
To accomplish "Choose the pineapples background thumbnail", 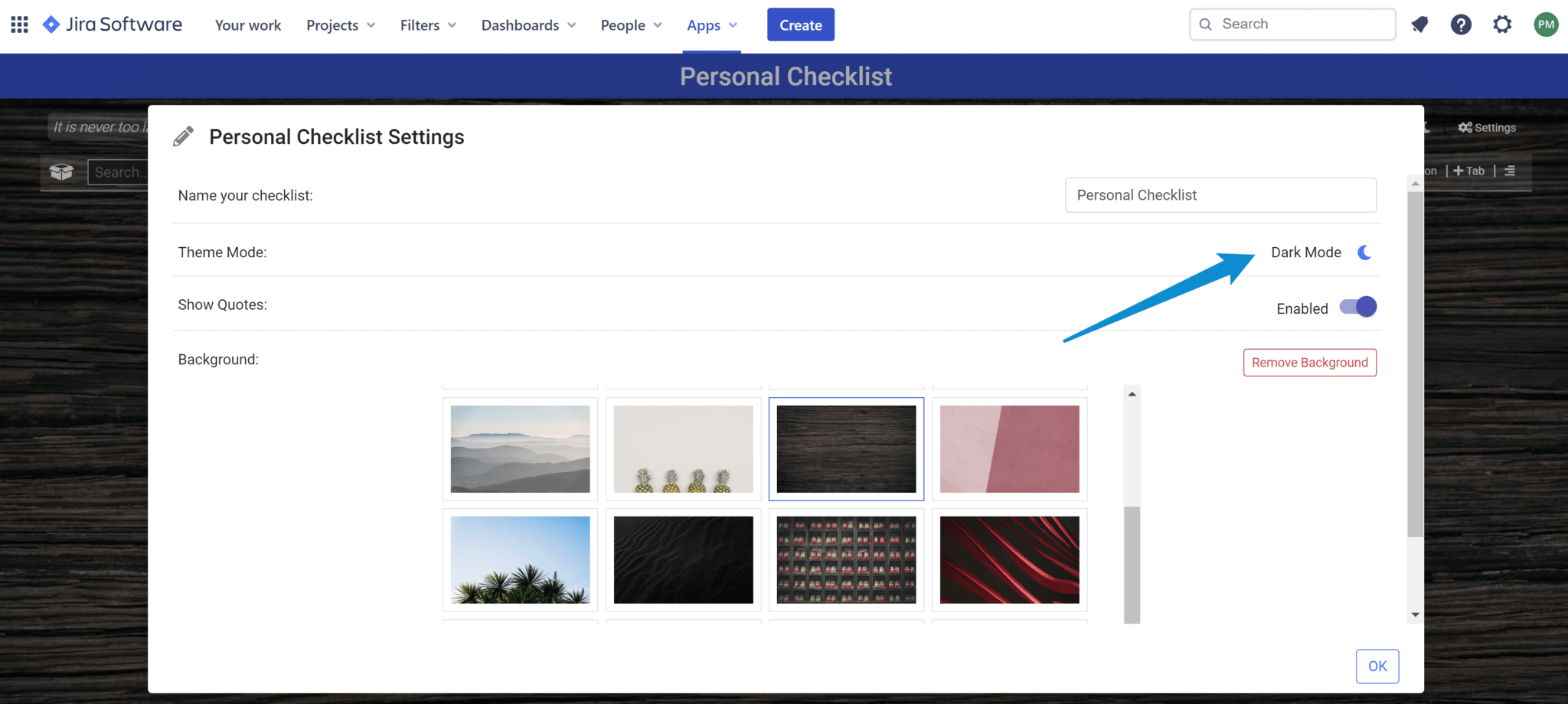I will [683, 449].
